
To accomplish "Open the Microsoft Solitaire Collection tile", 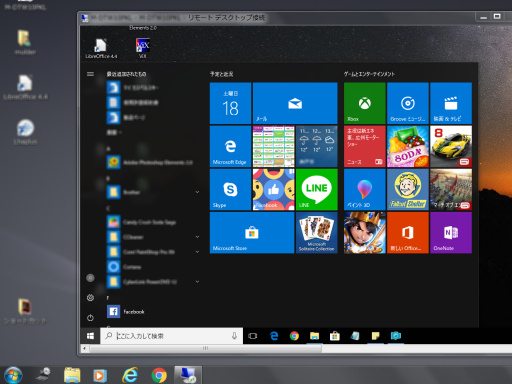I will [x=317, y=233].
